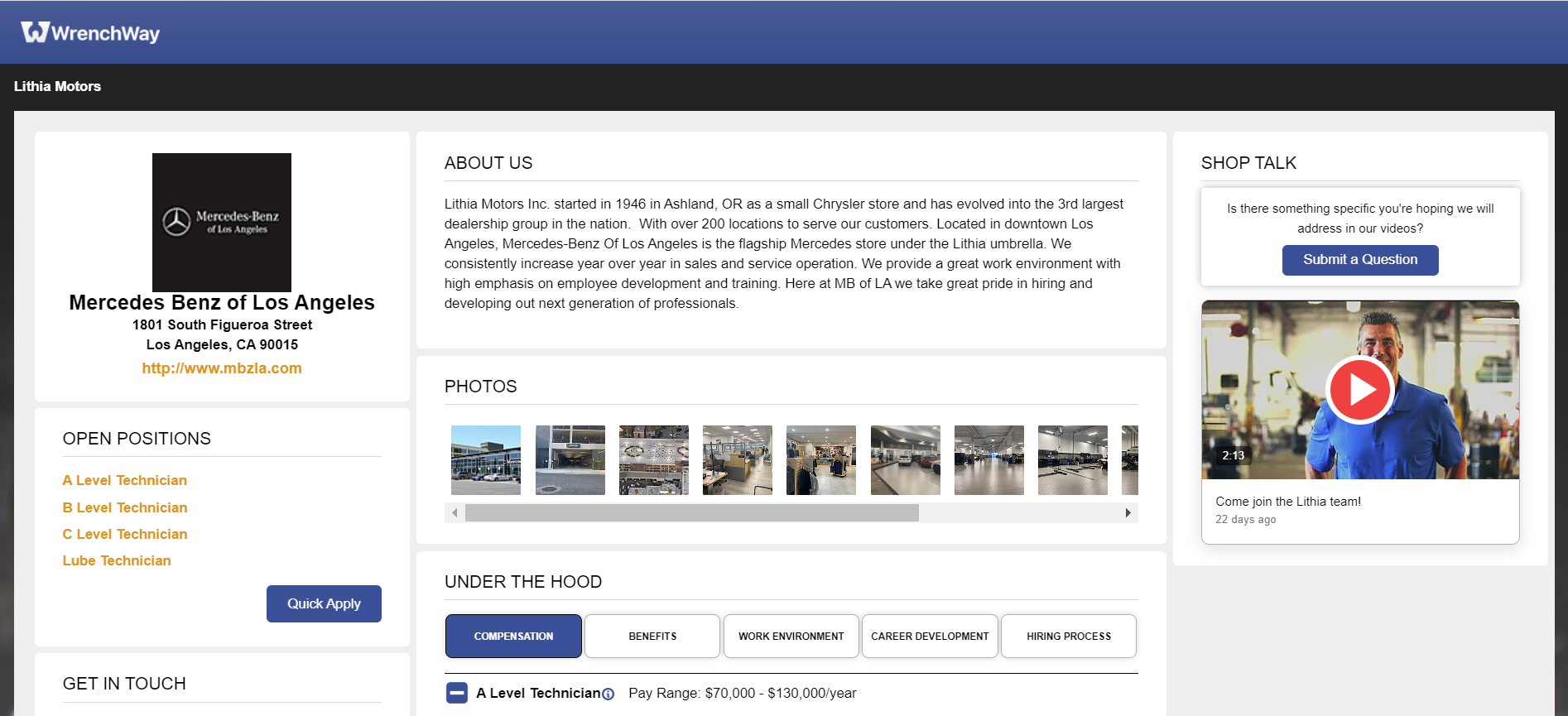Open A Level Technician position link
This screenshot has width=1568, height=716.
[125, 480]
